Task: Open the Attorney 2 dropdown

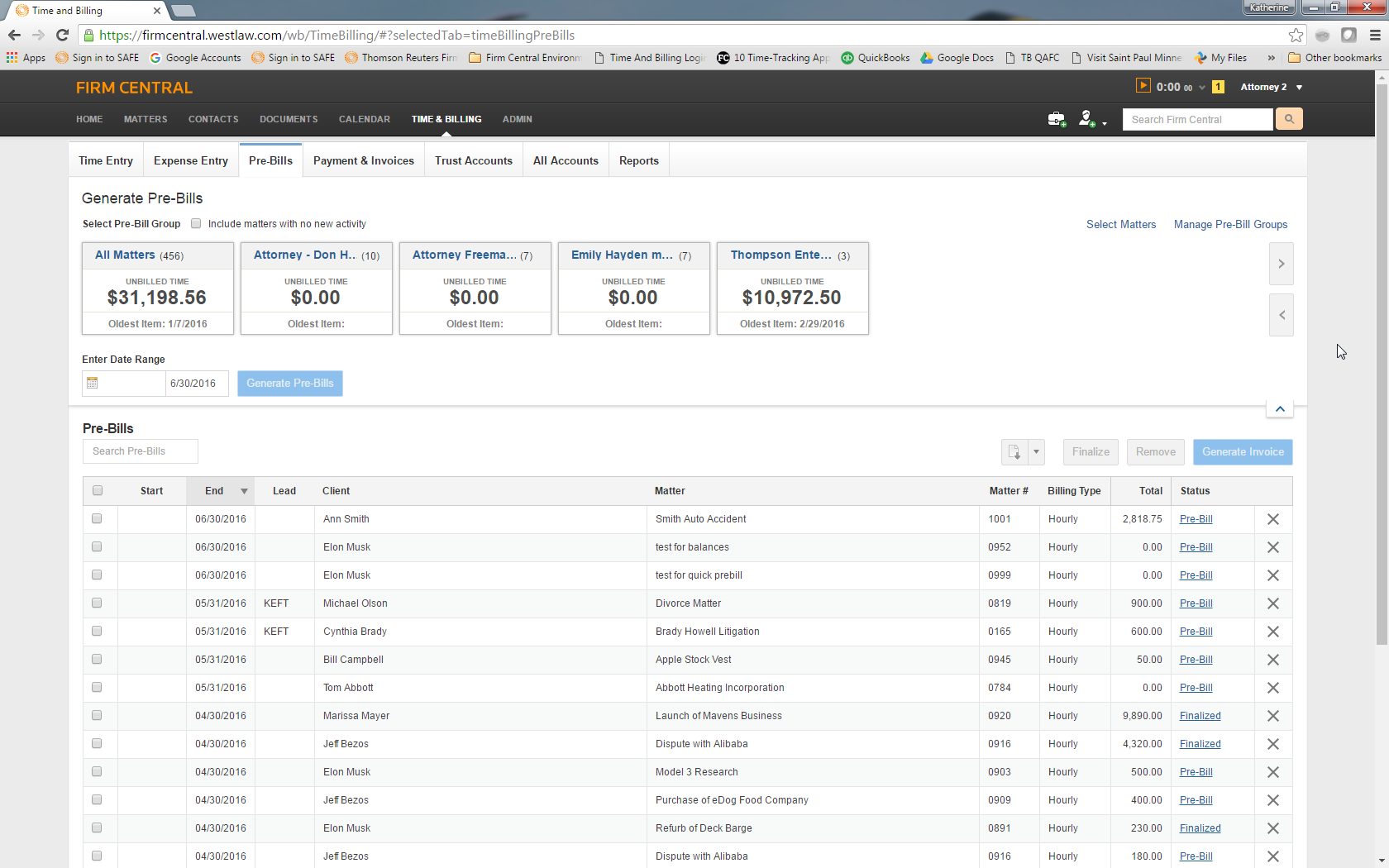Action: pyautogui.click(x=1271, y=86)
